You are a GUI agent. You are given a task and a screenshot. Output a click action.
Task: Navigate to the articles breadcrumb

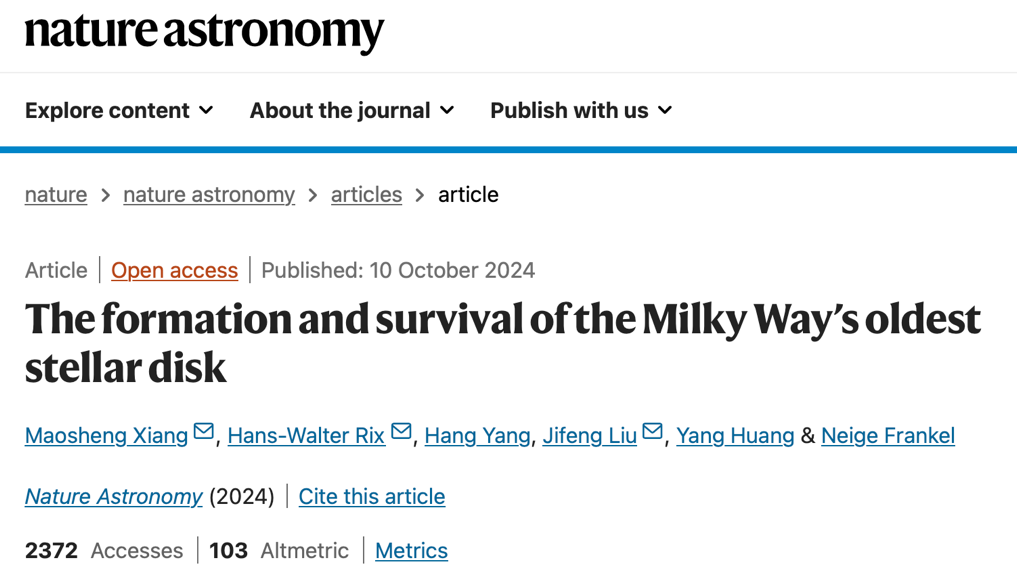pos(366,194)
